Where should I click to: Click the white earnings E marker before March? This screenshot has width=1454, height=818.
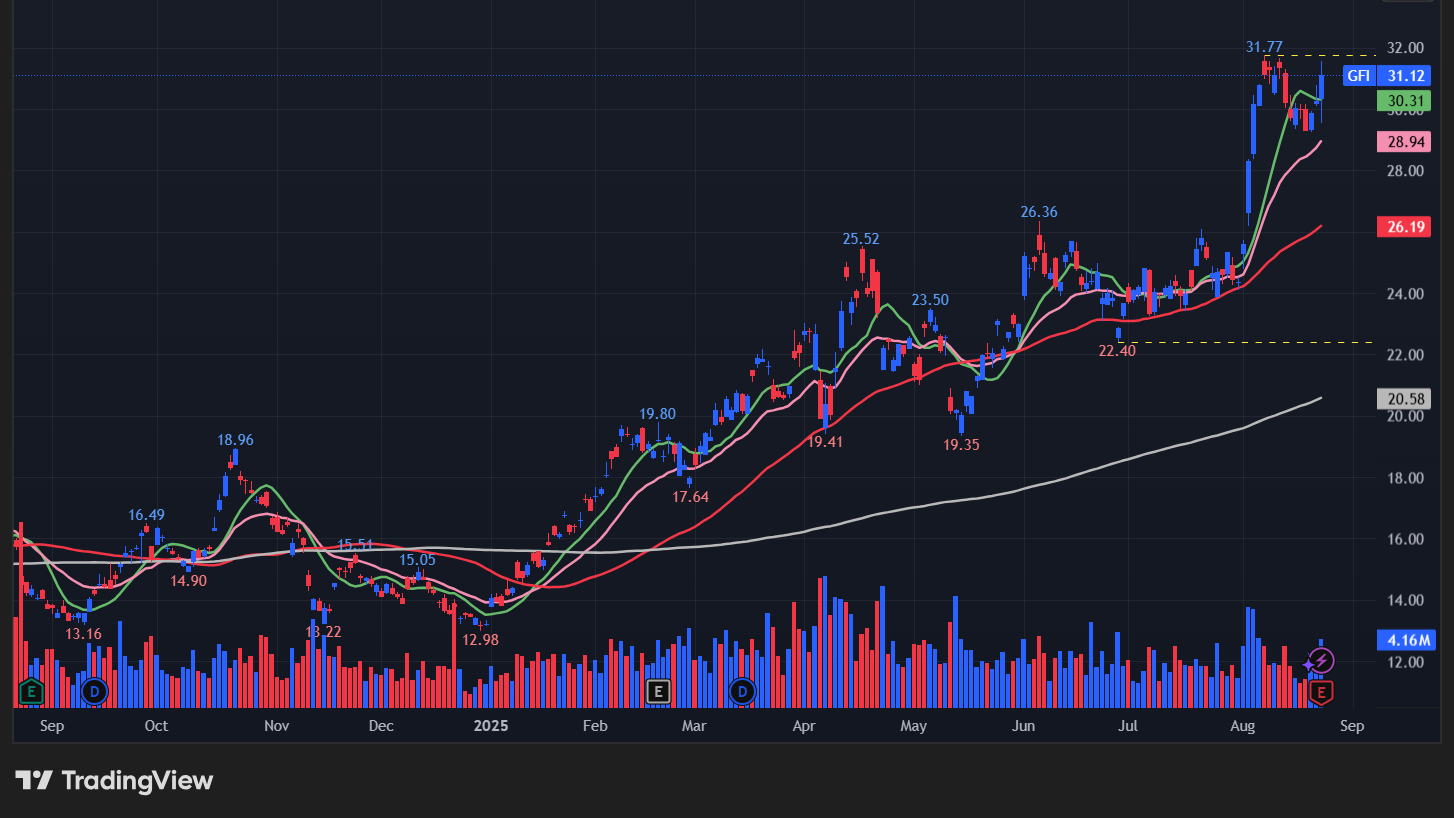[658, 690]
